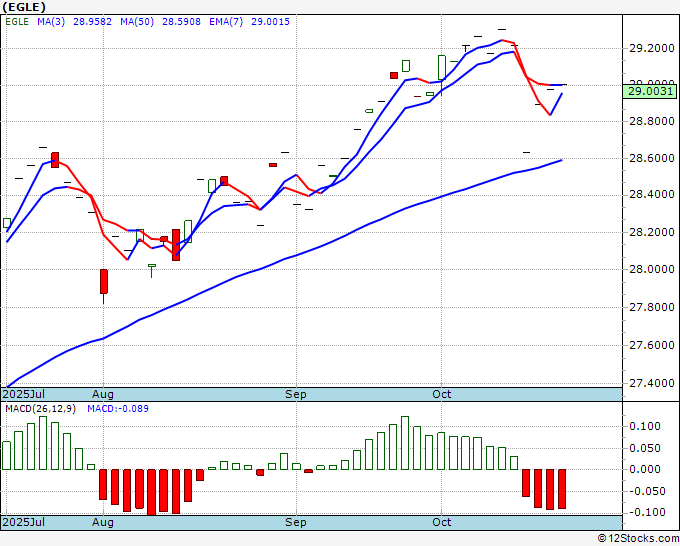This screenshot has width=680, height=546.
Task: Select the 28.2000 price axis label
Action: (652, 232)
